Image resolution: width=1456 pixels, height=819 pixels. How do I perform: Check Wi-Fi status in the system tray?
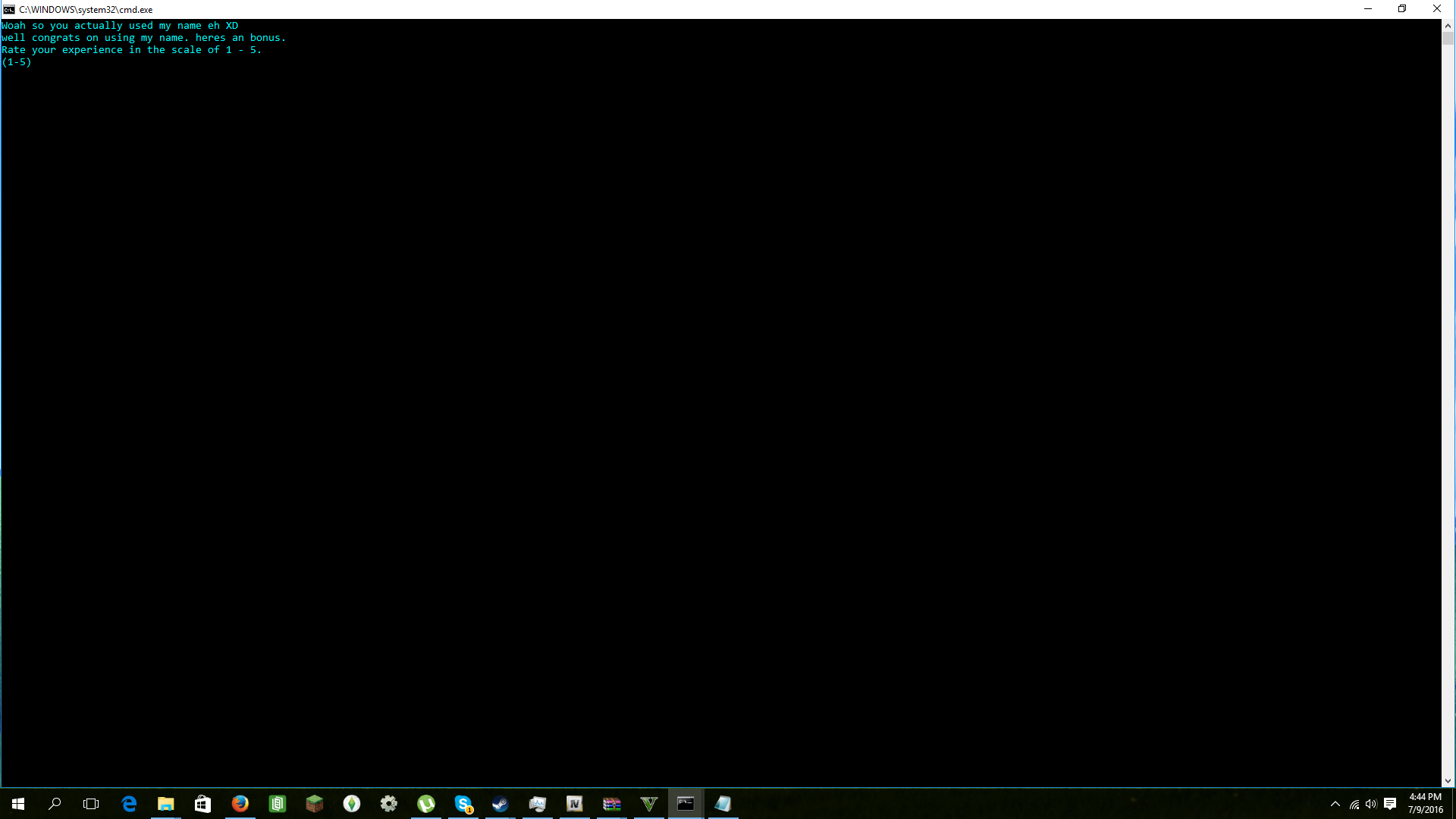pos(1354,804)
